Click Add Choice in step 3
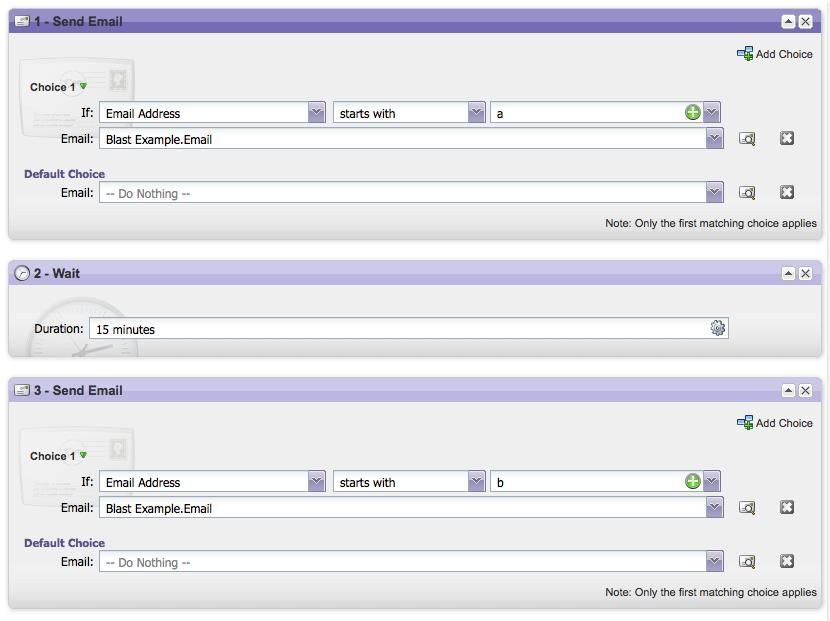 pyautogui.click(x=775, y=423)
